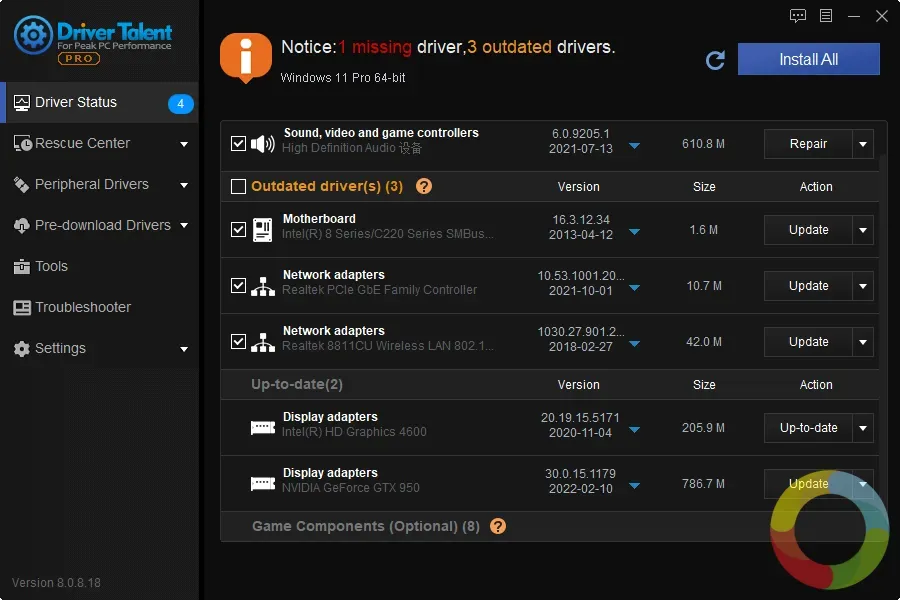Viewport: 900px width, 600px height.
Task: Click the Troubleshooter sidebar icon
Action: point(22,308)
